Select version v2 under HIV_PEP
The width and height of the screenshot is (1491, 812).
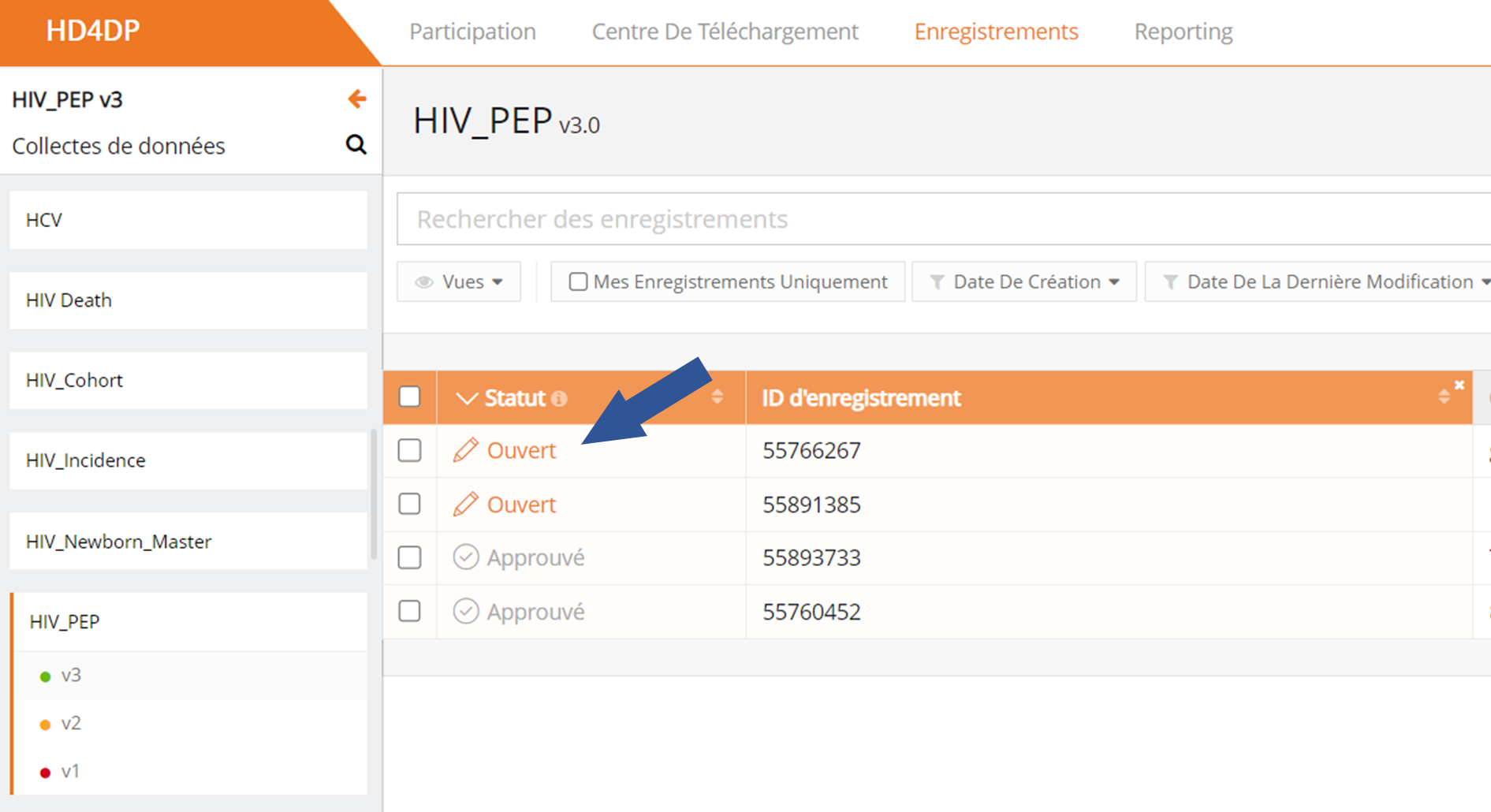(x=71, y=723)
